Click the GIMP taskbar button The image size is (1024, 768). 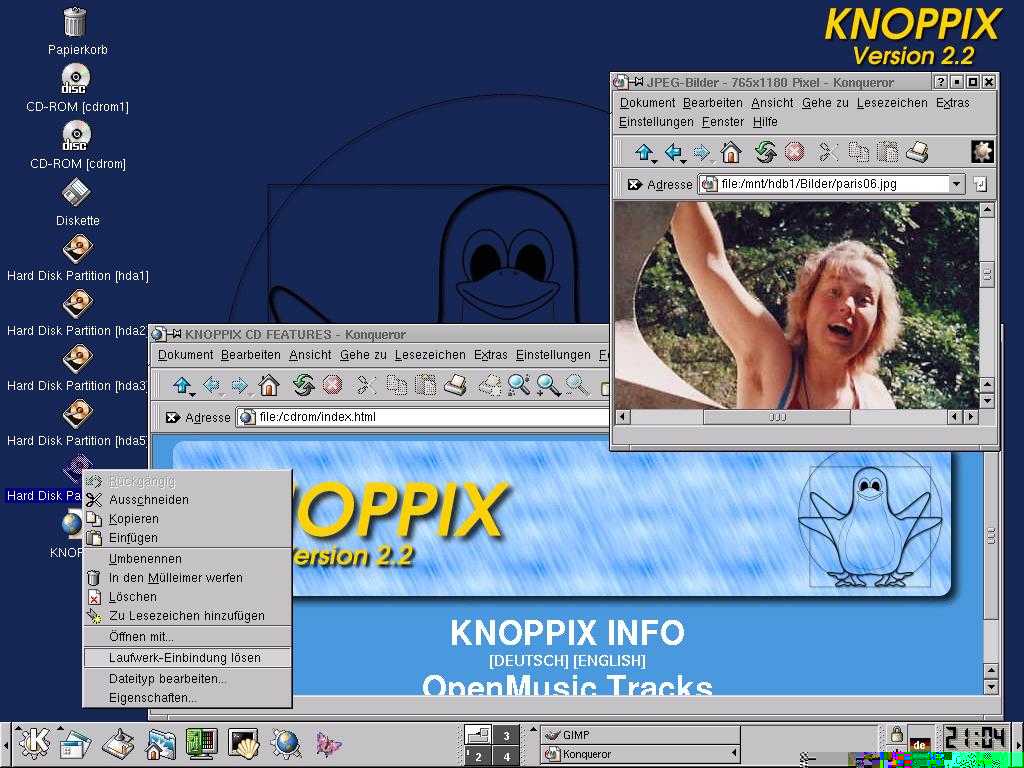tap(641, 735)
